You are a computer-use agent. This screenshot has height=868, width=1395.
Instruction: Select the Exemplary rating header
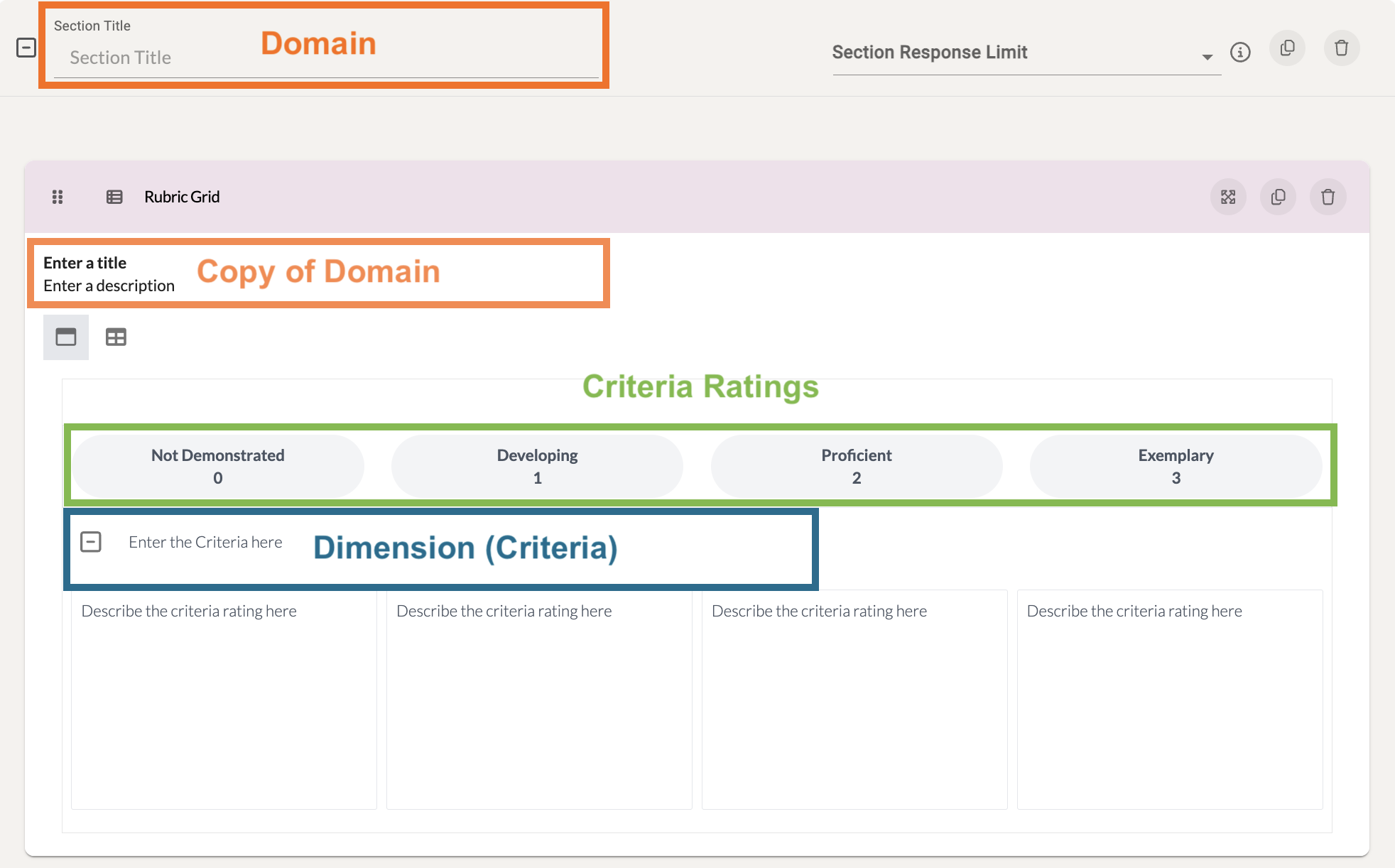(x=1176, y=466)
